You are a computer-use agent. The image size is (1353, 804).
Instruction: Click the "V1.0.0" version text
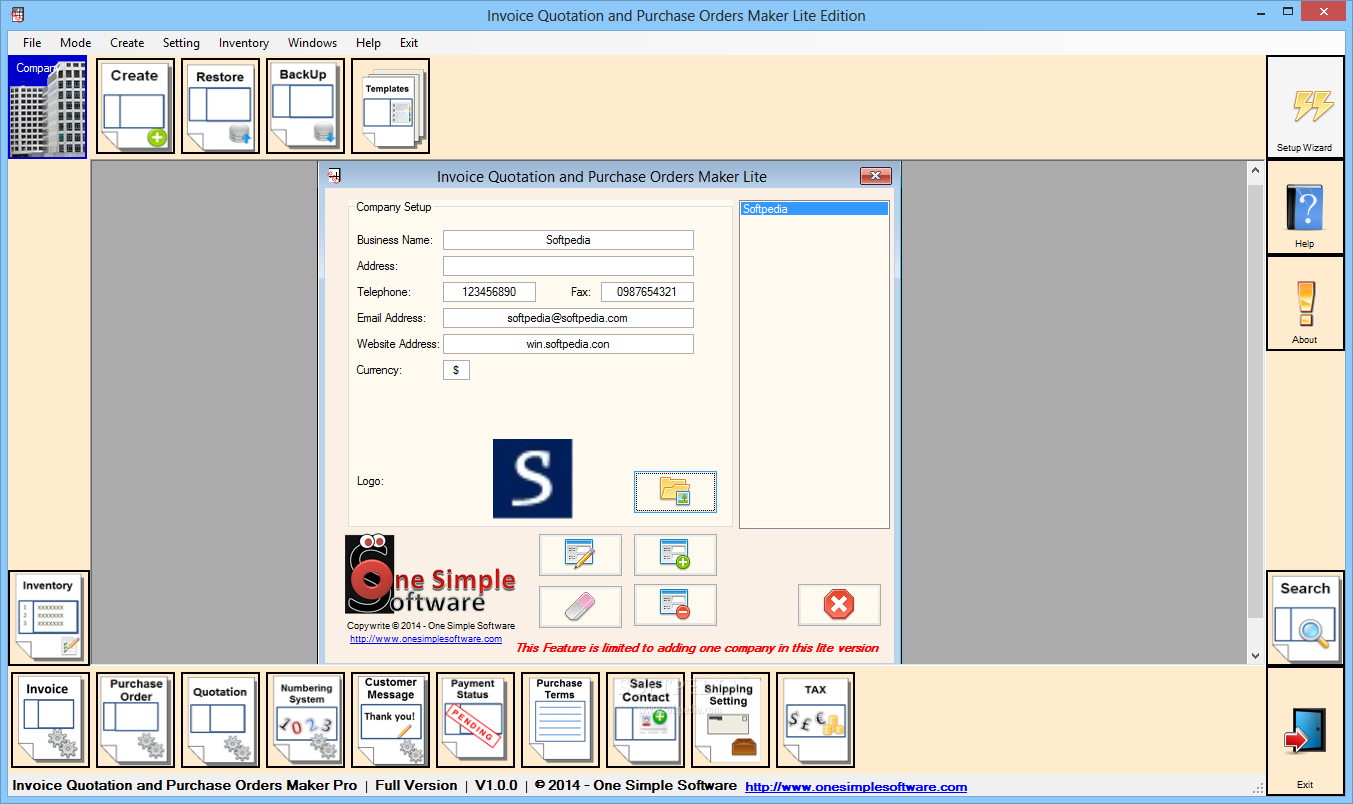[x=496, y=786]
